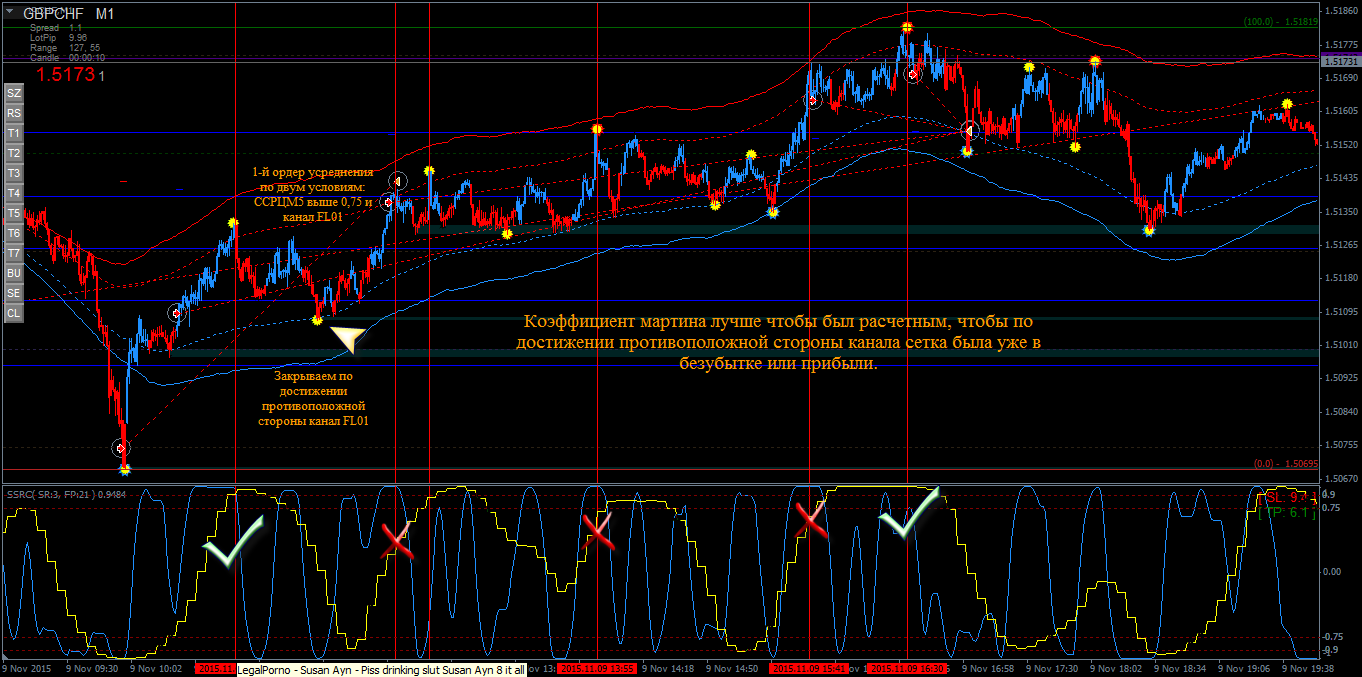Click the 9 Nov 09:30 time axis label
1362x677 pixels.
[x=91, y=668]
